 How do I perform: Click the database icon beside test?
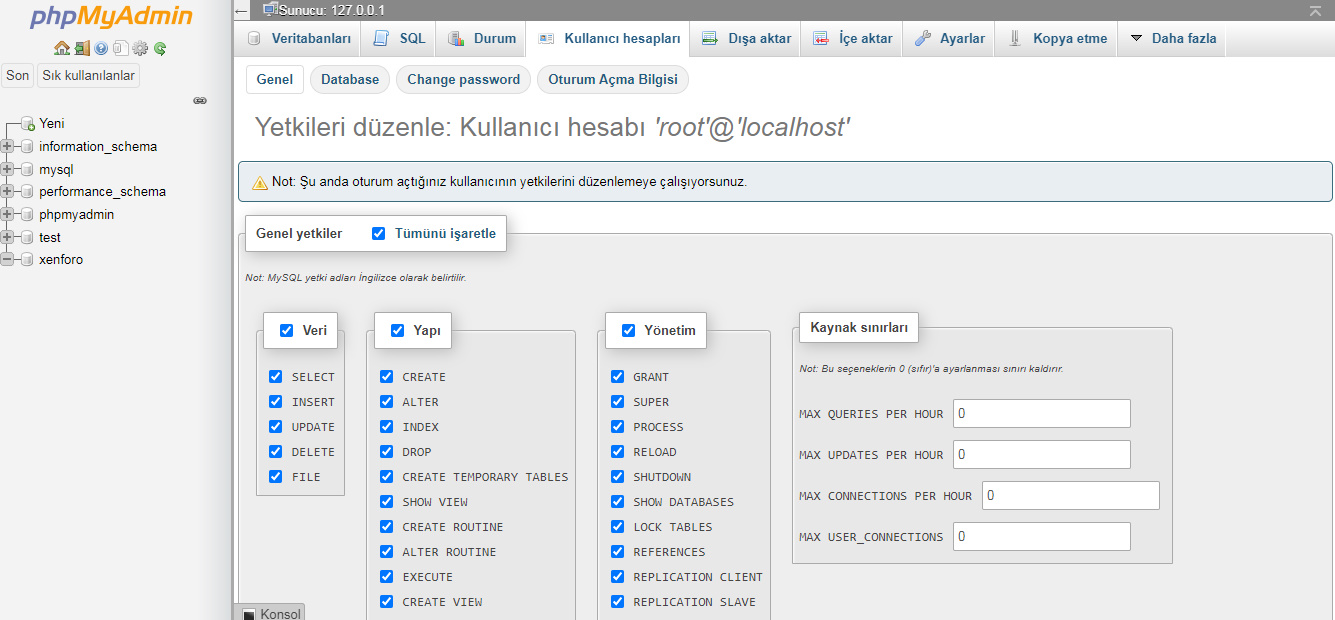point(27,238)
